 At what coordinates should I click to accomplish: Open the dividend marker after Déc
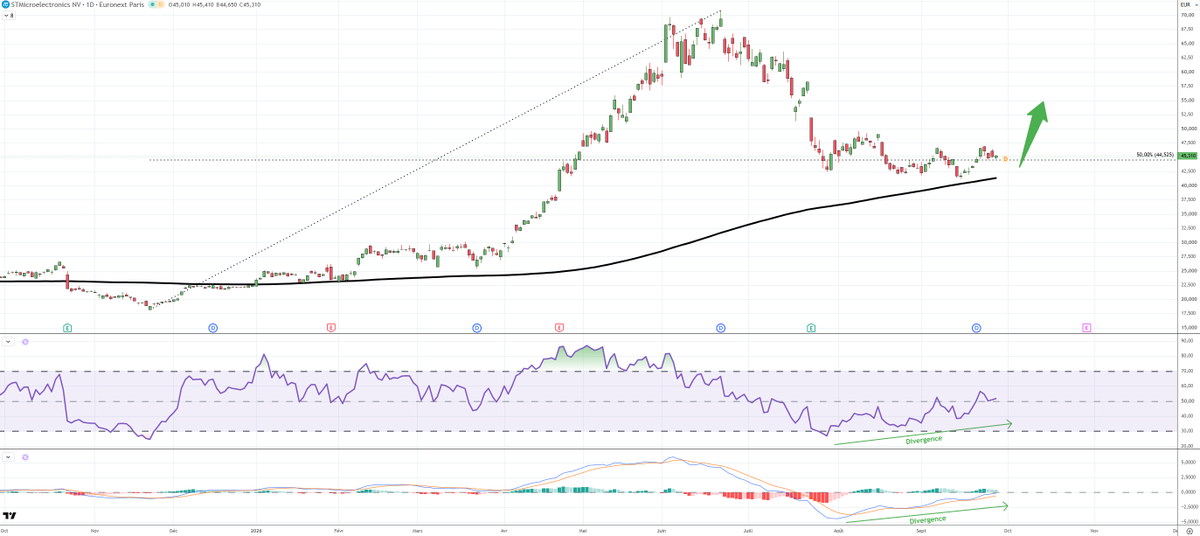[x=213, y=327]
